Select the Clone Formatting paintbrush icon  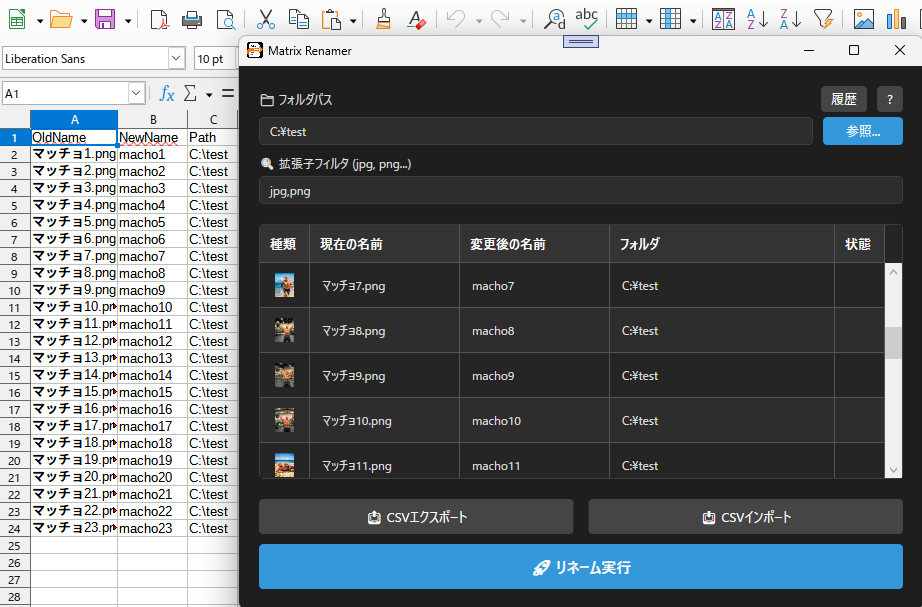point(383,19)
